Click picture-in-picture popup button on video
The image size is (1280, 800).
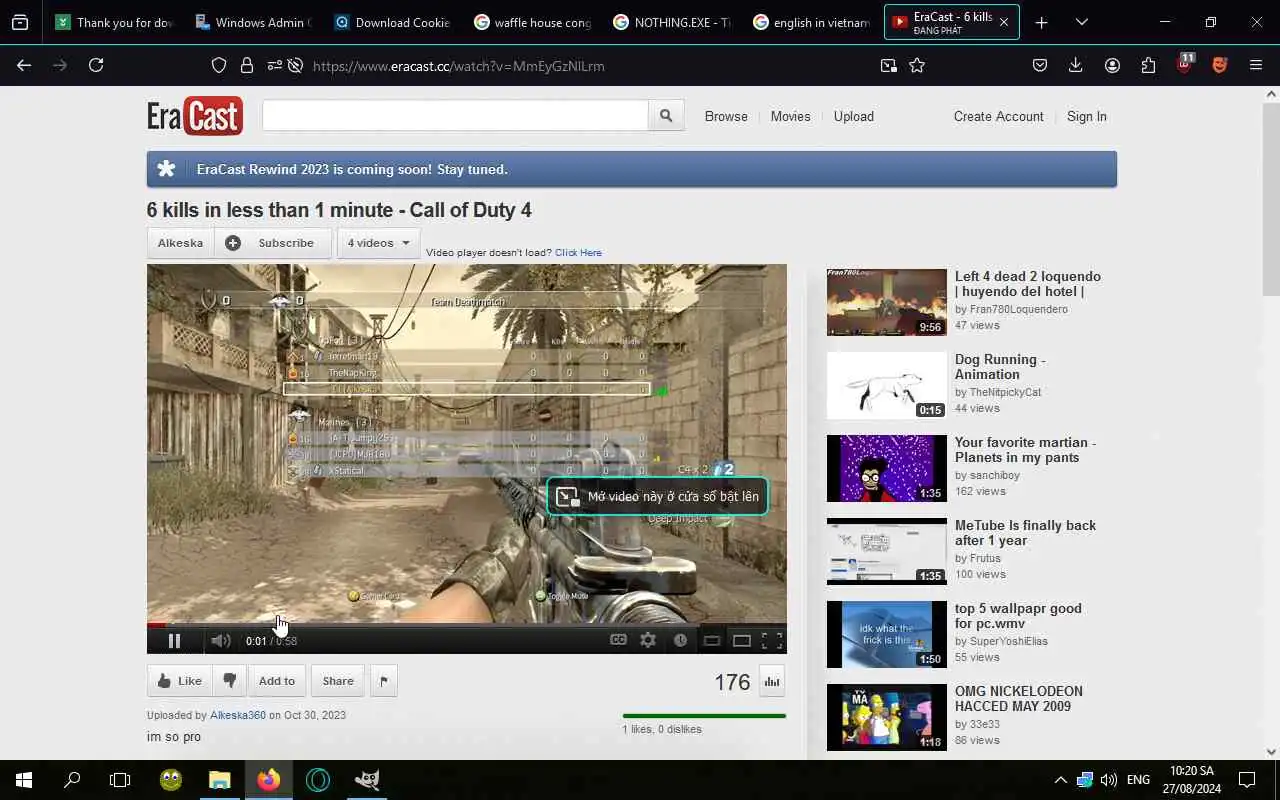click(x=657, y=496)
